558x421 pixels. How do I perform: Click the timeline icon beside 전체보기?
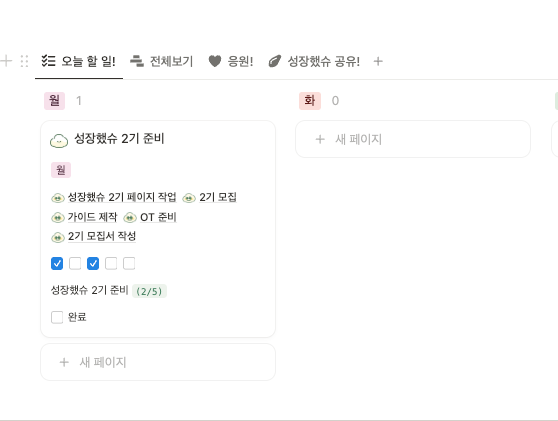(137, 61)
